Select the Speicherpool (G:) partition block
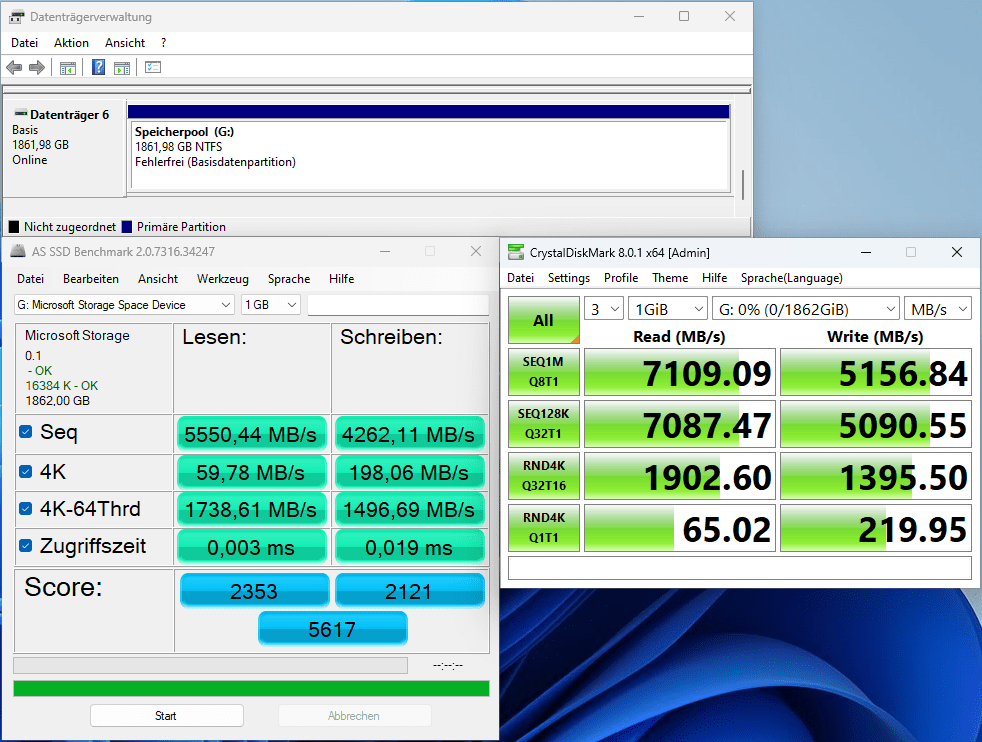Image resolution: width=982 pixels, height=742 pixels. pyautogui.click(x=429, y=154)
